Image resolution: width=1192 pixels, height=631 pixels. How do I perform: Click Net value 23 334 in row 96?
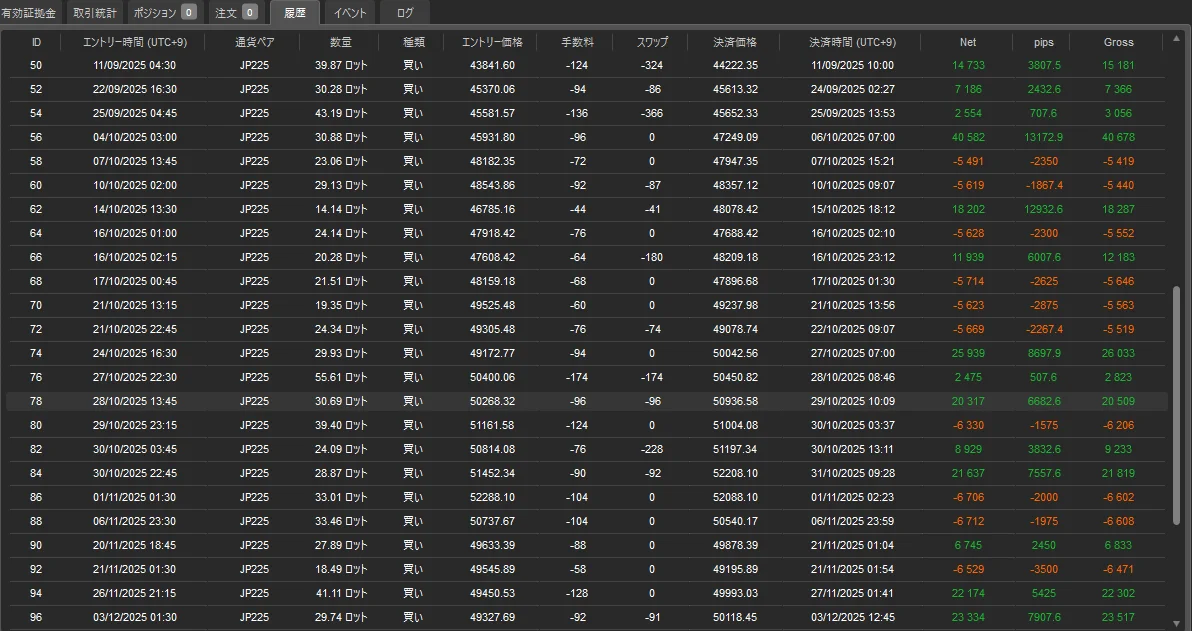968,617
